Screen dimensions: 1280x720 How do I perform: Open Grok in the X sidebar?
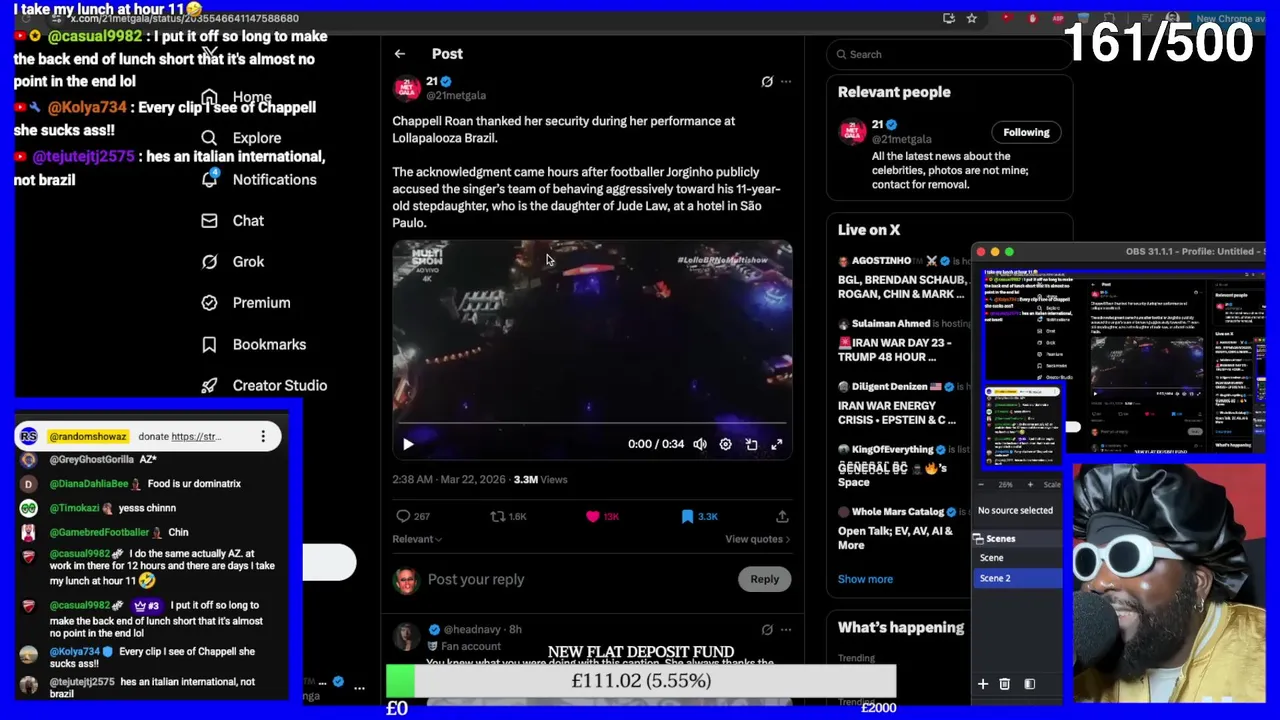coord(248,262)
